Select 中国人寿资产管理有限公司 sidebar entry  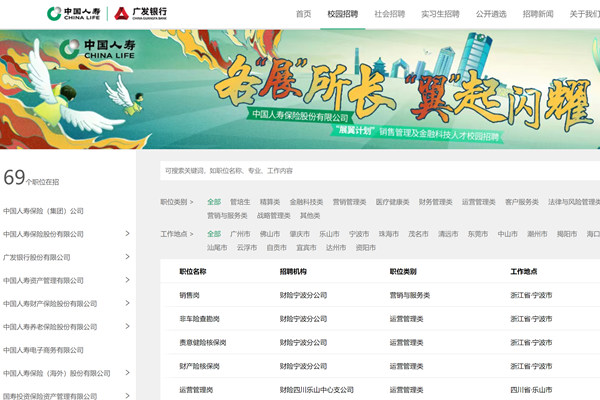[43, 281]
